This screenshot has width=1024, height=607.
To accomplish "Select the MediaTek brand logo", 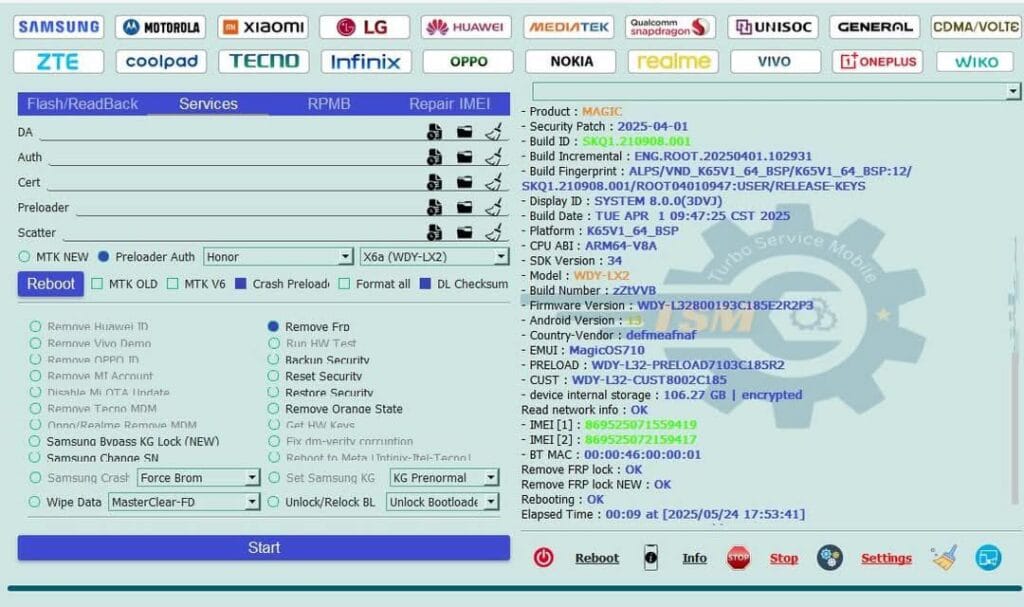I will [x=568, y=27].
